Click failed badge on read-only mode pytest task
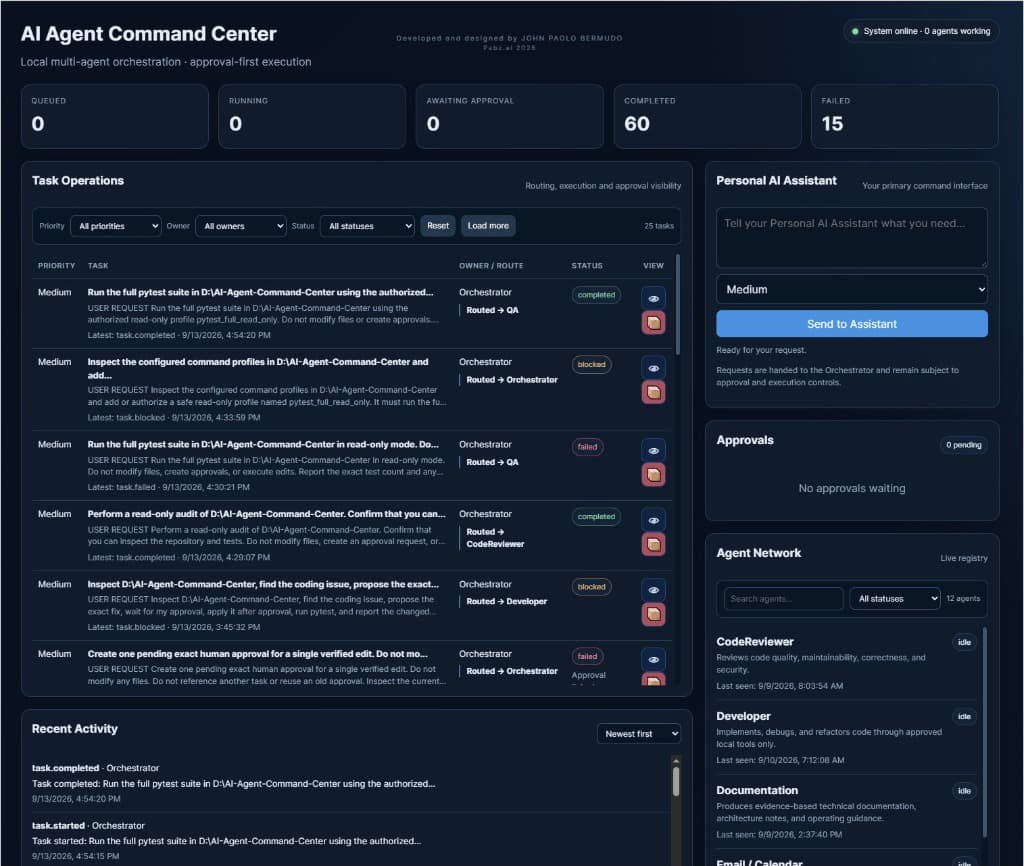The height and width of the screenshot is (866, 1024). click(587, 447)
